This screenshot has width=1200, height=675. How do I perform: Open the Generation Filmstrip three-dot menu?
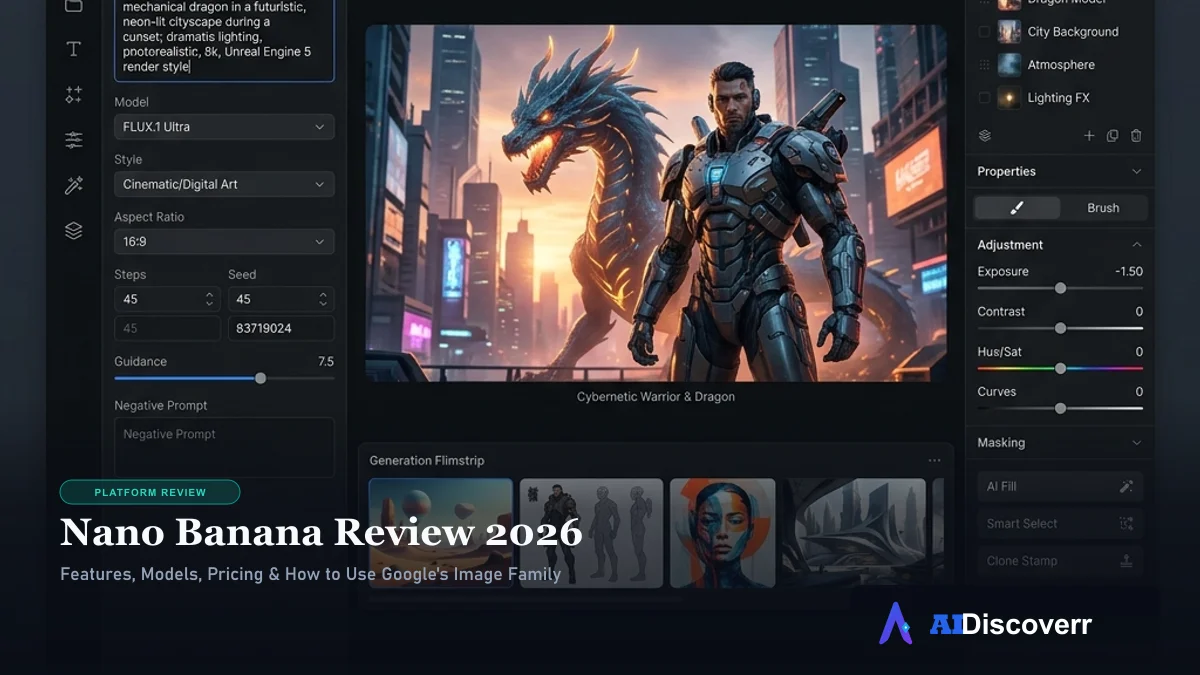click(x=934, y=461)
